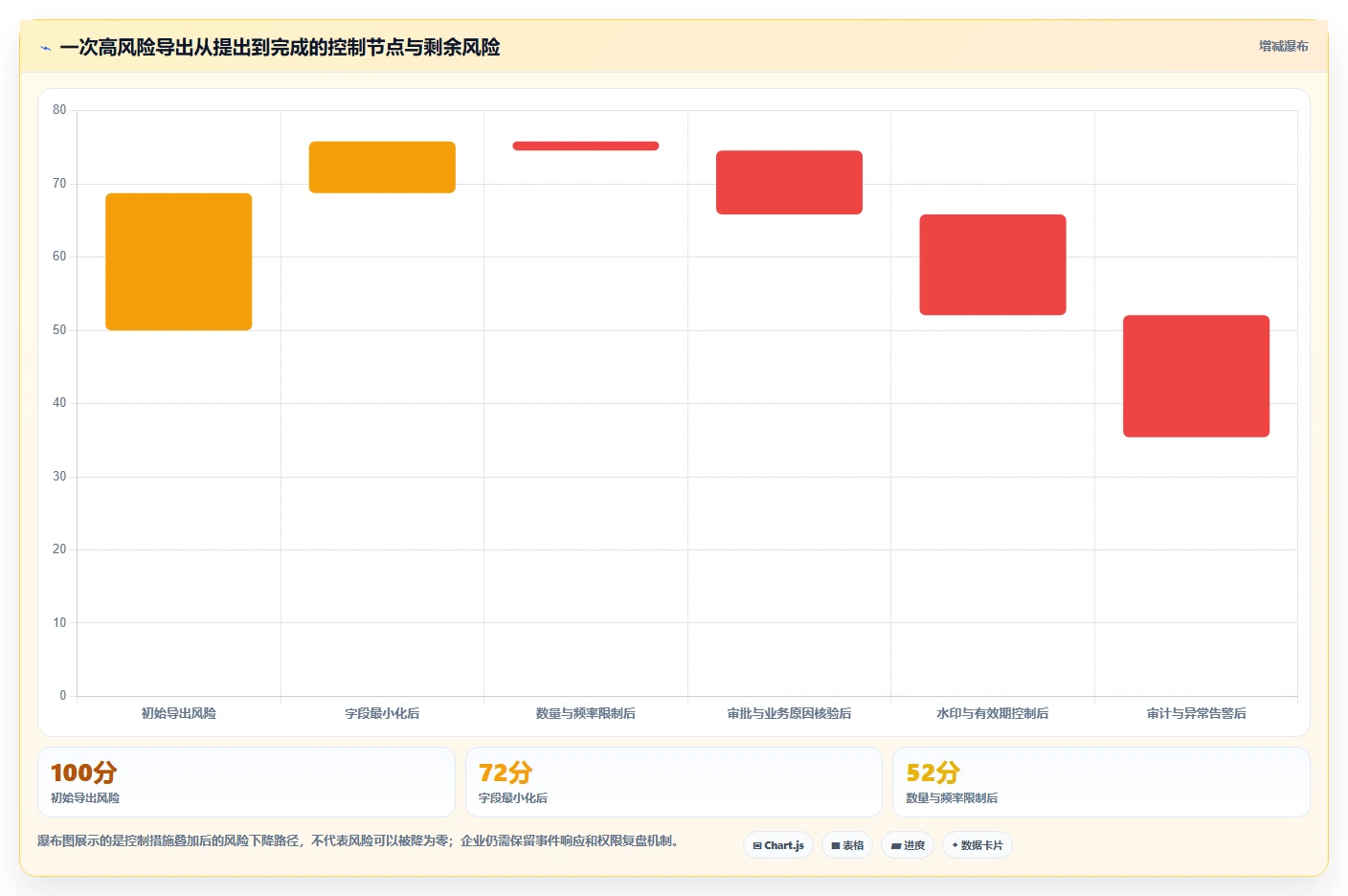
Task: Select the 数据卡片 chip
Action: (977, 845)
